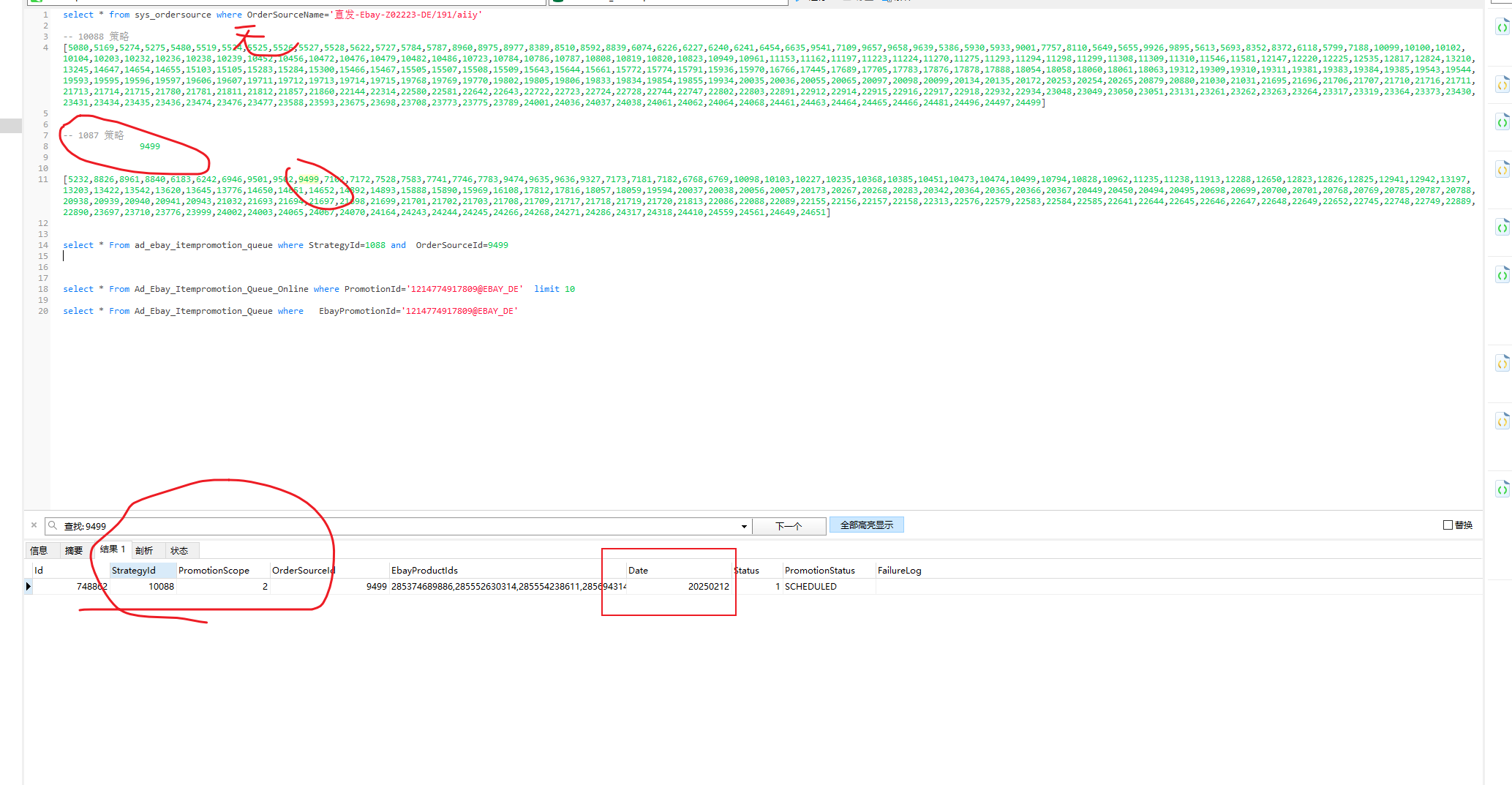This screenshot has width=1512, height=785.
Task: Click line number 14 in the gutter
Action: pyautogui.click(x=43, y=245)
